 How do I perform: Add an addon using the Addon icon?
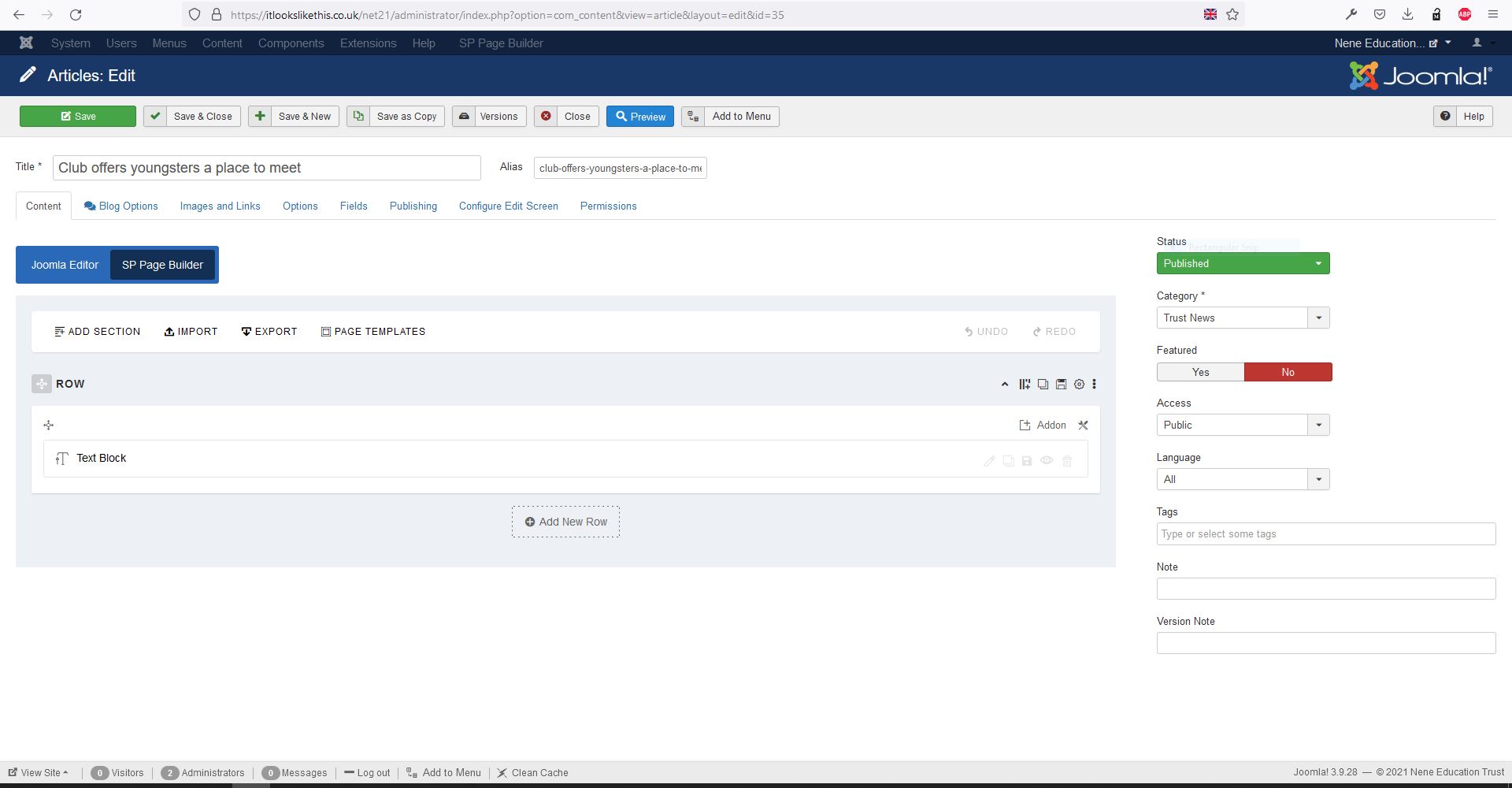(1043, 425)
